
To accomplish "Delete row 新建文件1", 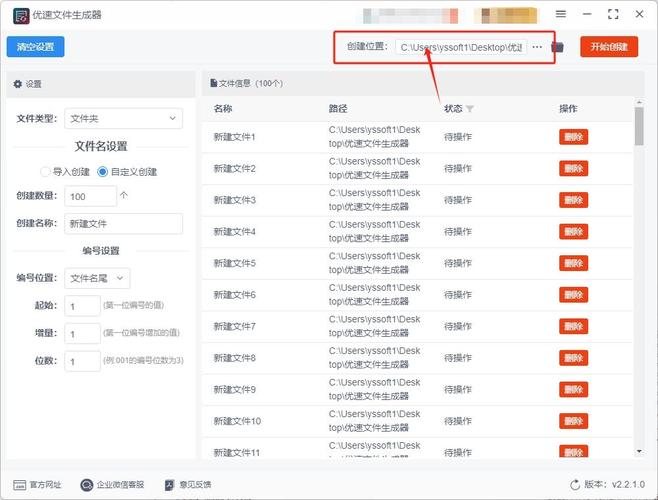I will click(573, 137).
